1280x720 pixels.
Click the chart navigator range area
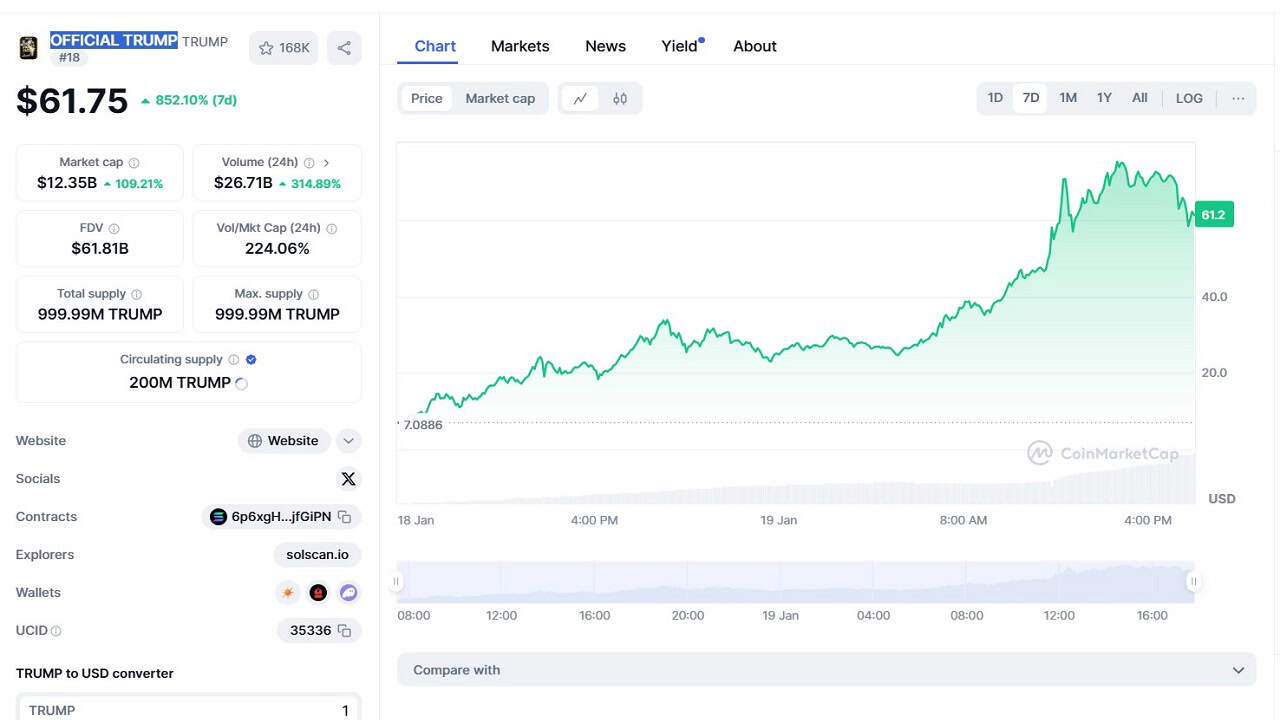click(x=795, y=581)
